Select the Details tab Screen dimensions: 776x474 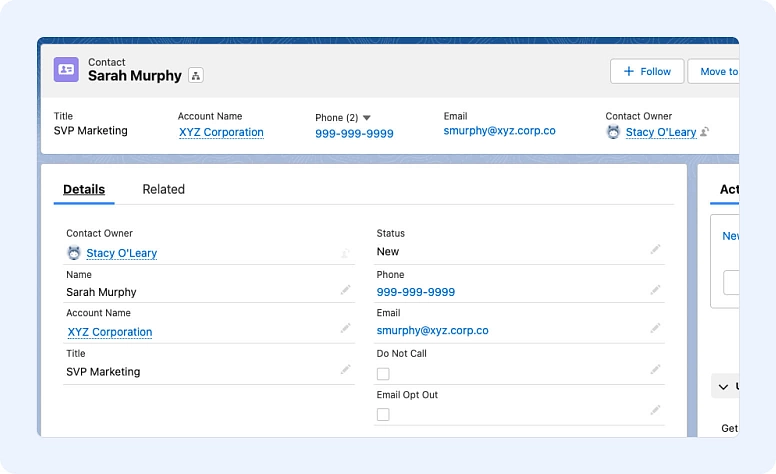tap(84, 189)
